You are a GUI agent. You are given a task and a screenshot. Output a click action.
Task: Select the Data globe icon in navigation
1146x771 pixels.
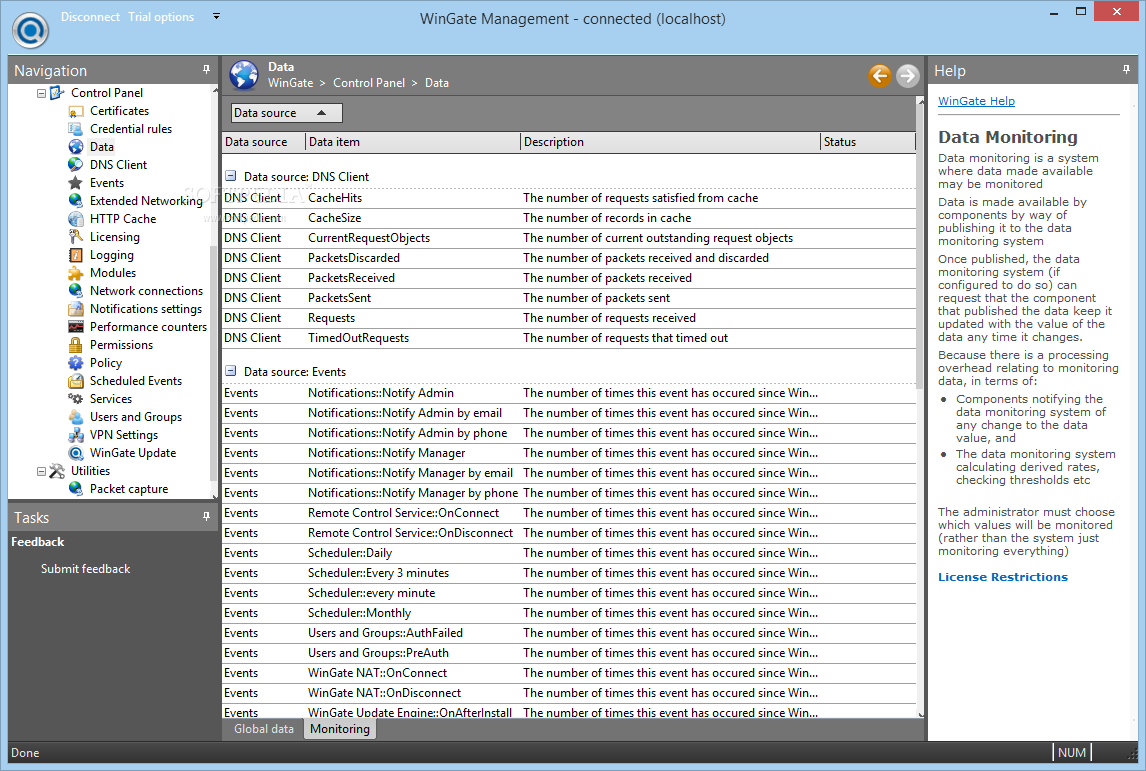click(x=75, y=147)
